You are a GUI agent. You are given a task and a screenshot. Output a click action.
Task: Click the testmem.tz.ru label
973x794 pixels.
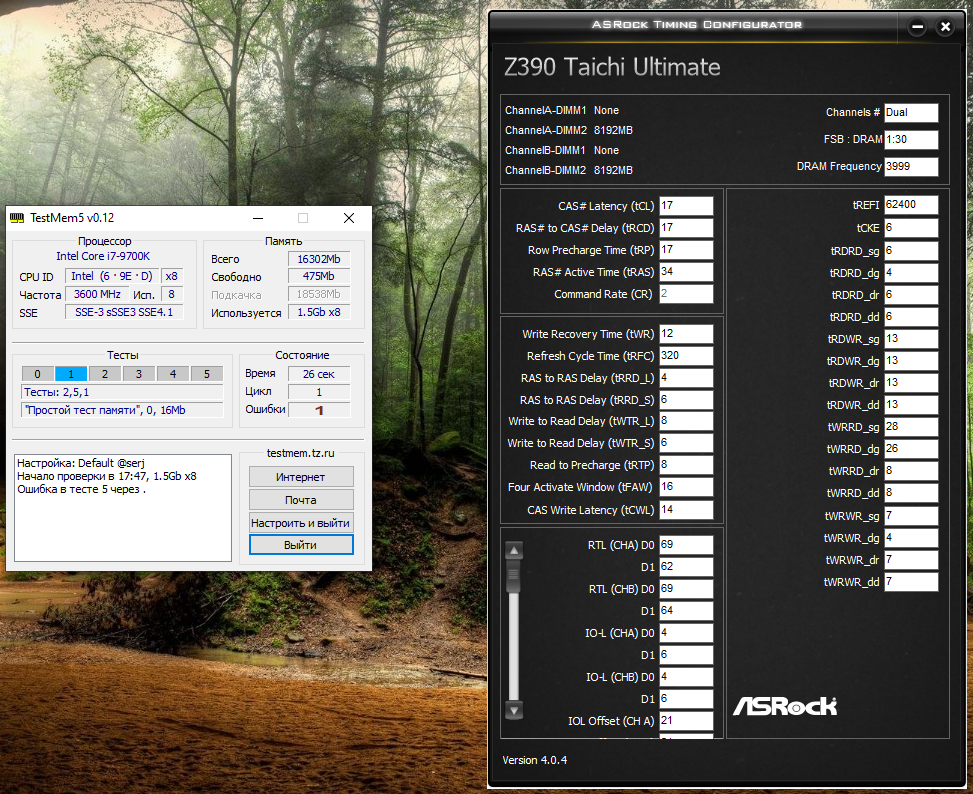point(301,453)
